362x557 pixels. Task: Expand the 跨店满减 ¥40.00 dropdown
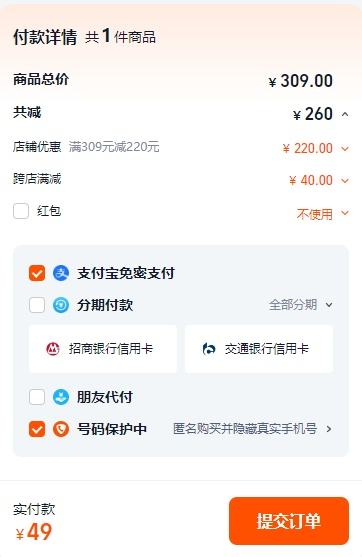(345, 180)
